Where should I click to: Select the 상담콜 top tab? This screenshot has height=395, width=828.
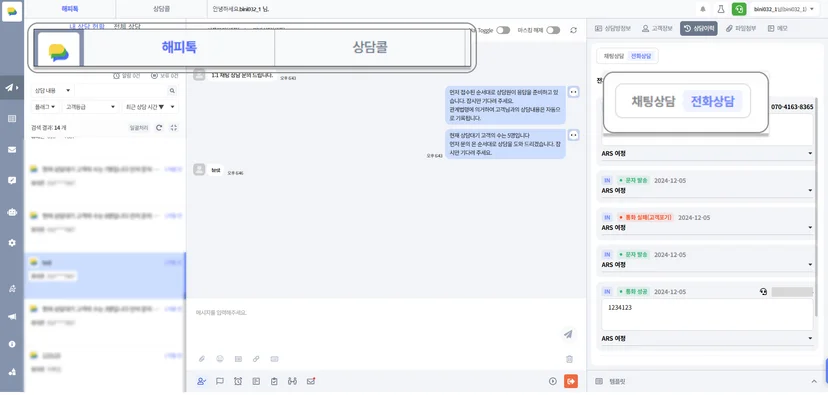click(161, 10)
